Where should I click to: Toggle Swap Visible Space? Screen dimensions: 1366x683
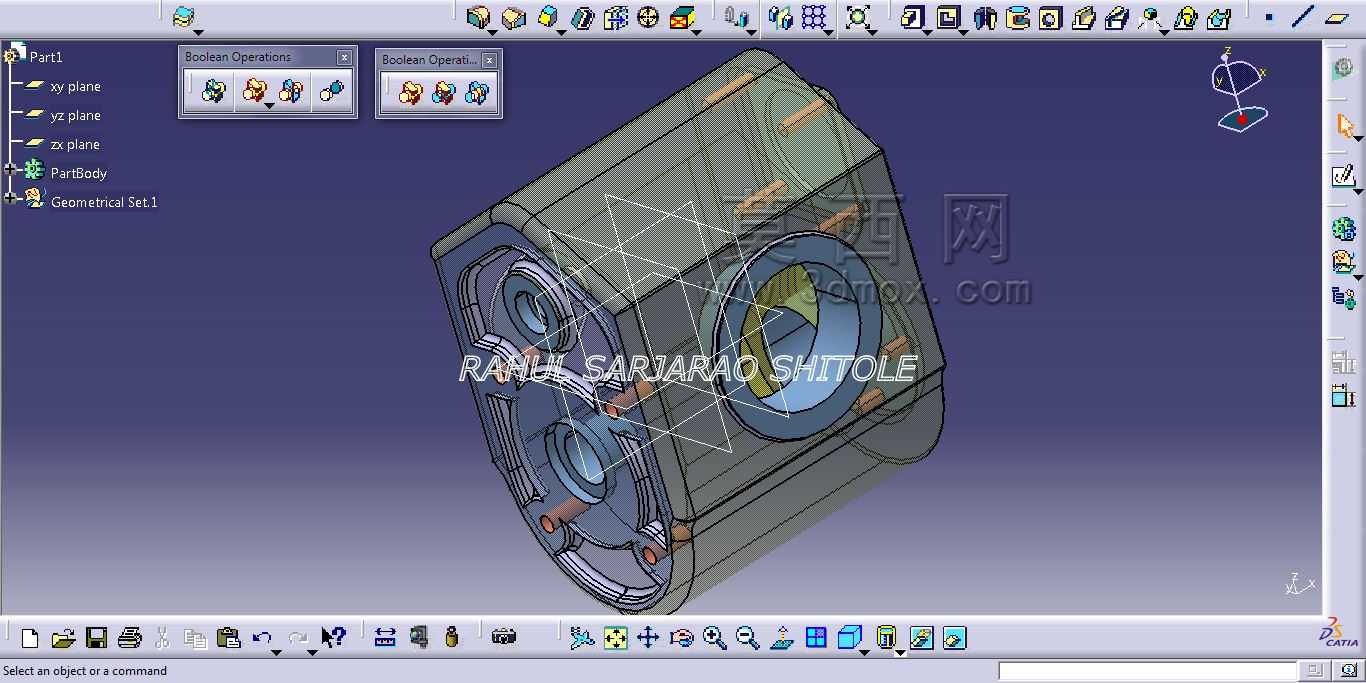(x=954, y=637)
